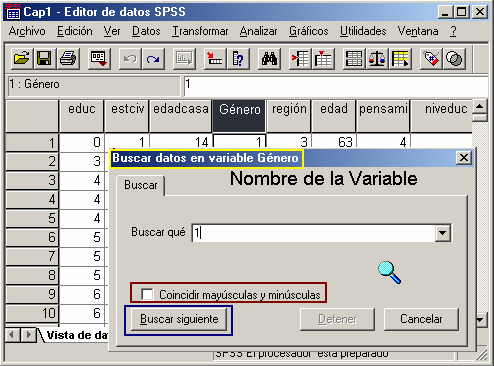Open file using the folder toolbar icon
This screenshot has width=494, height=366.
(x=22, y=59)
